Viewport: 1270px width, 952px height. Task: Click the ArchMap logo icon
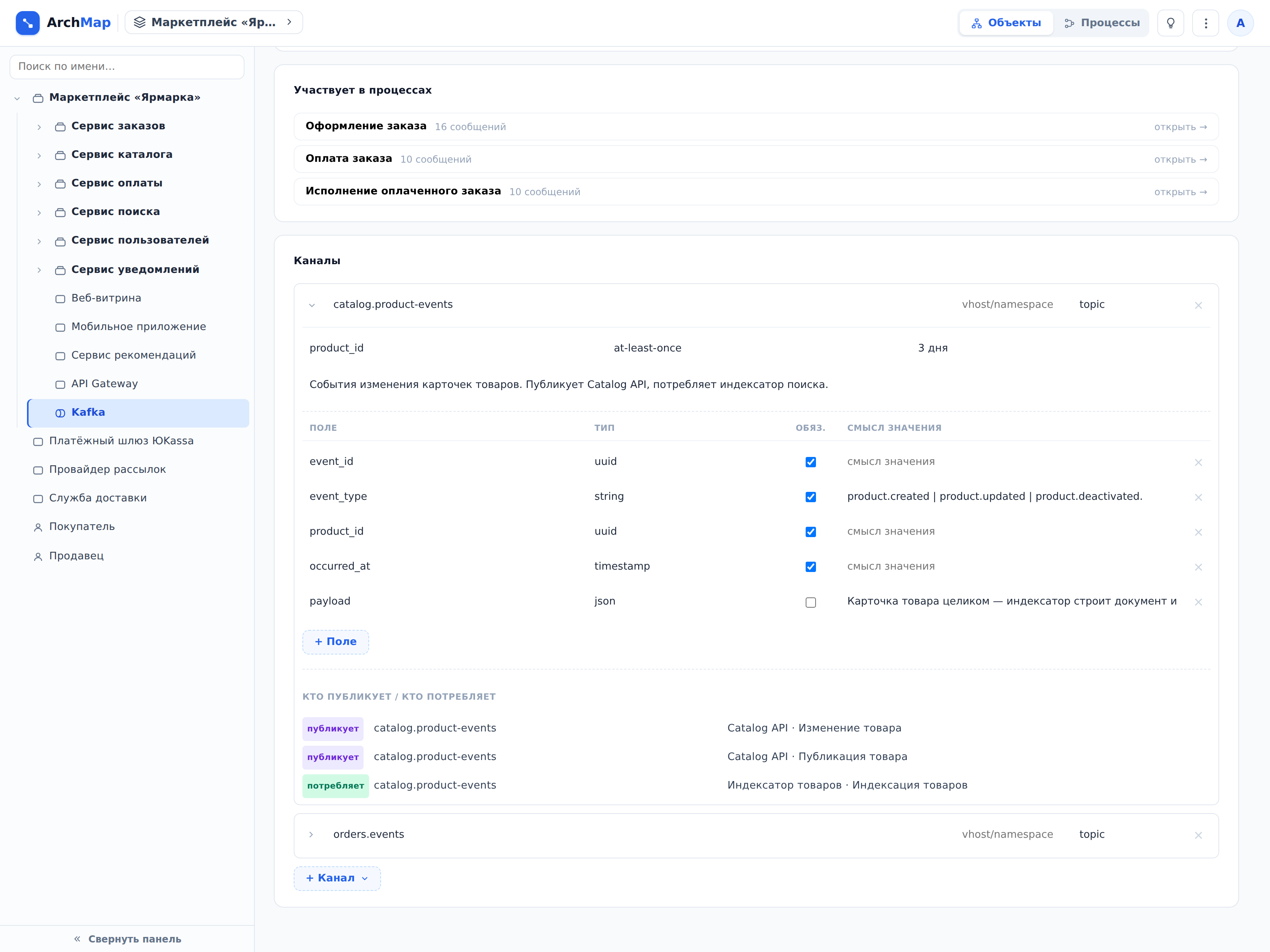pos(27,23)
